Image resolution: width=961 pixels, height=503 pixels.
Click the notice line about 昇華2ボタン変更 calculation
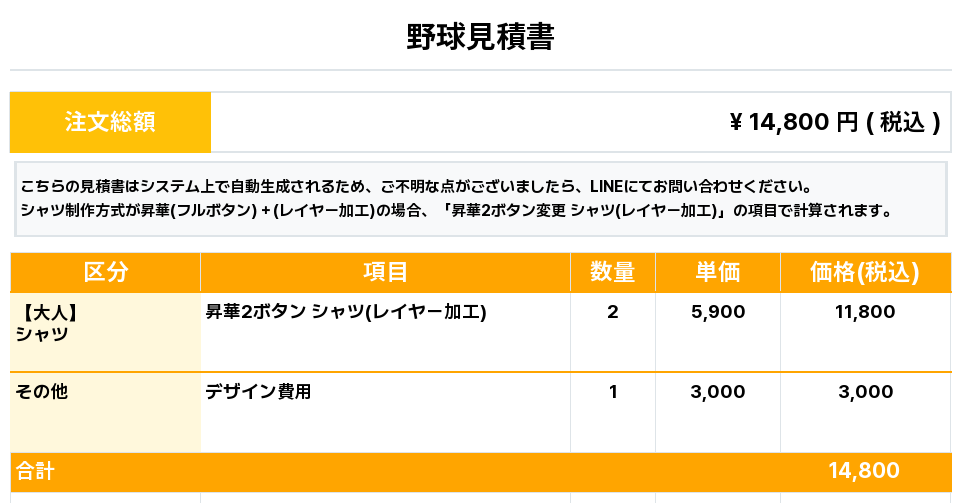455,211
